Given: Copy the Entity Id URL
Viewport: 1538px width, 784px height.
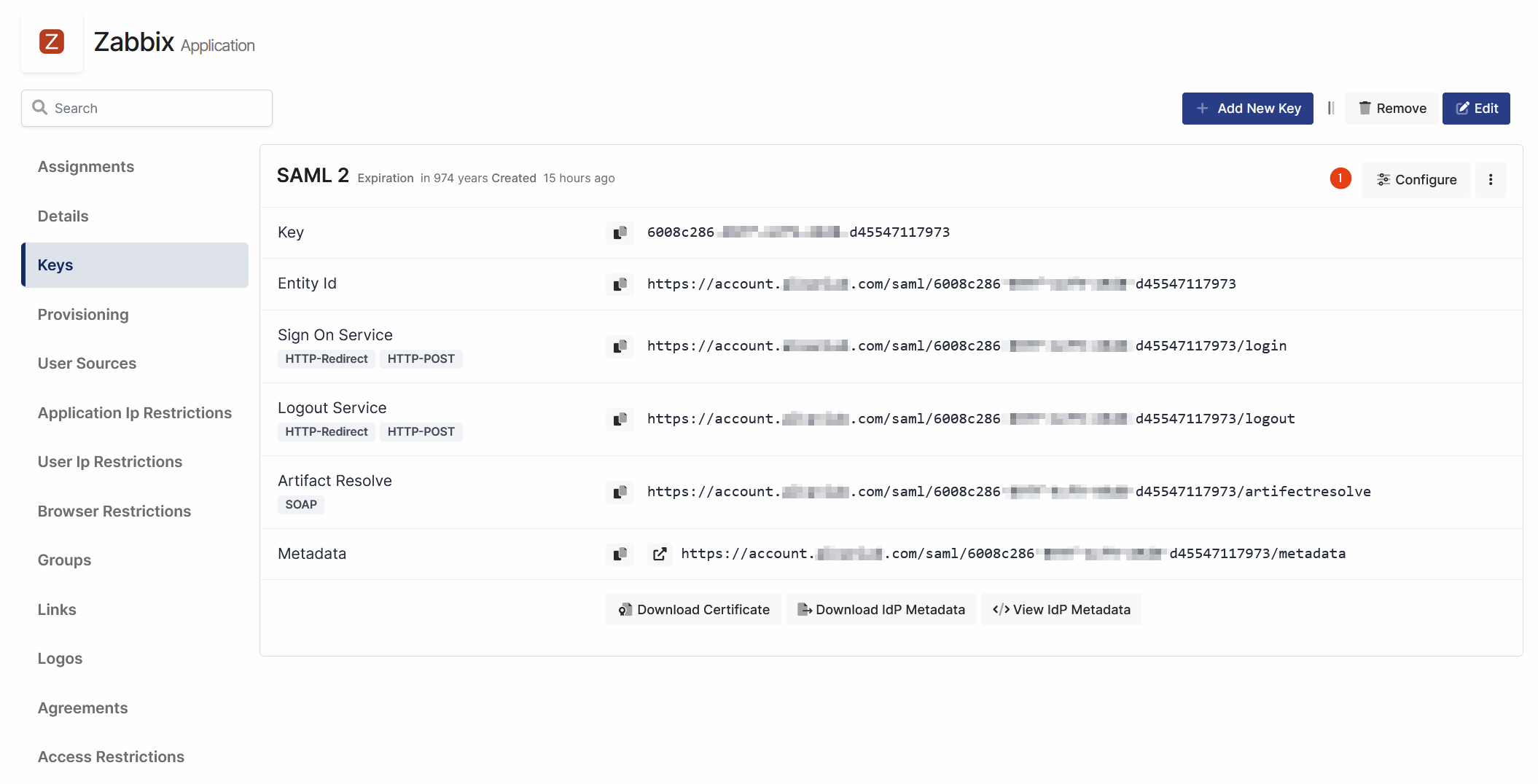Looking at the screenshot, I should point(620,284).
